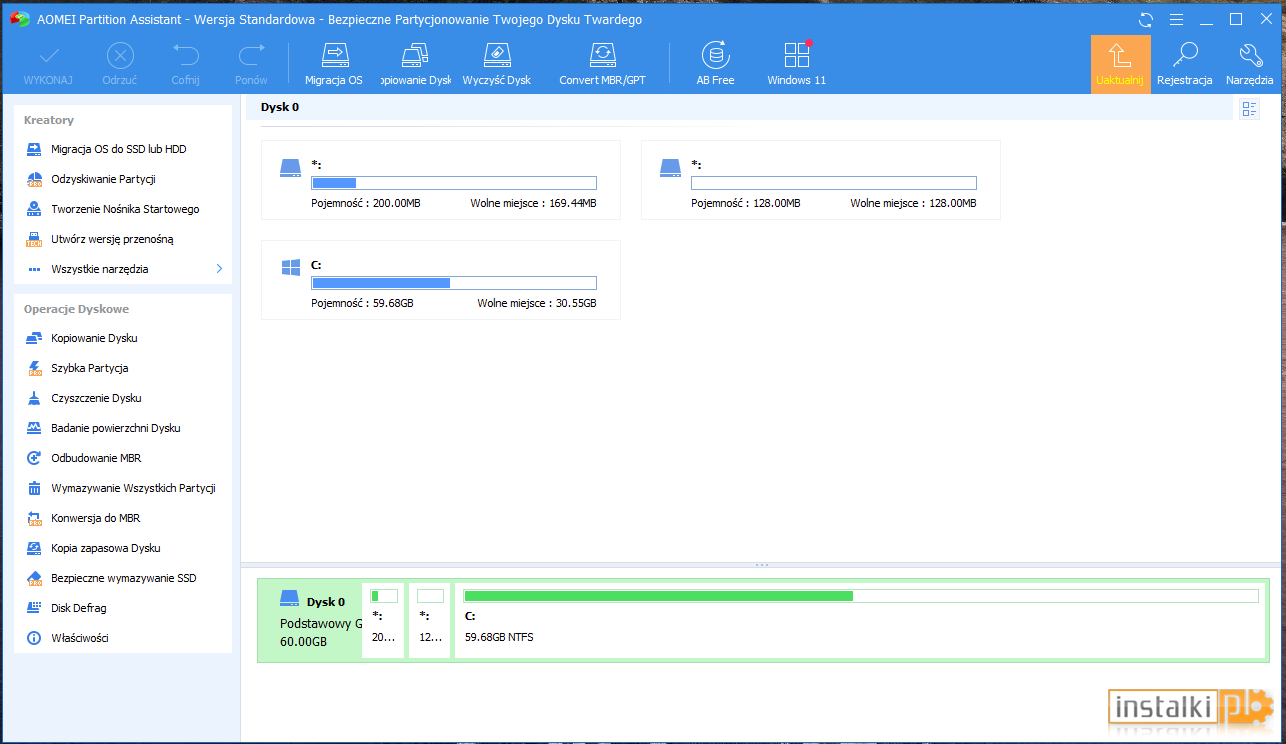
Task: Choose Bezpieczne wymazywanie SSD option
Action: click(123, 578)
